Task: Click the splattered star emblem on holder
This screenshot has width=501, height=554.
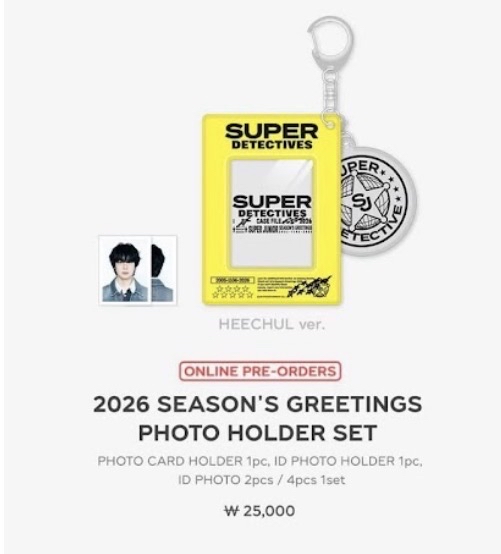Action: coord(310,287)
